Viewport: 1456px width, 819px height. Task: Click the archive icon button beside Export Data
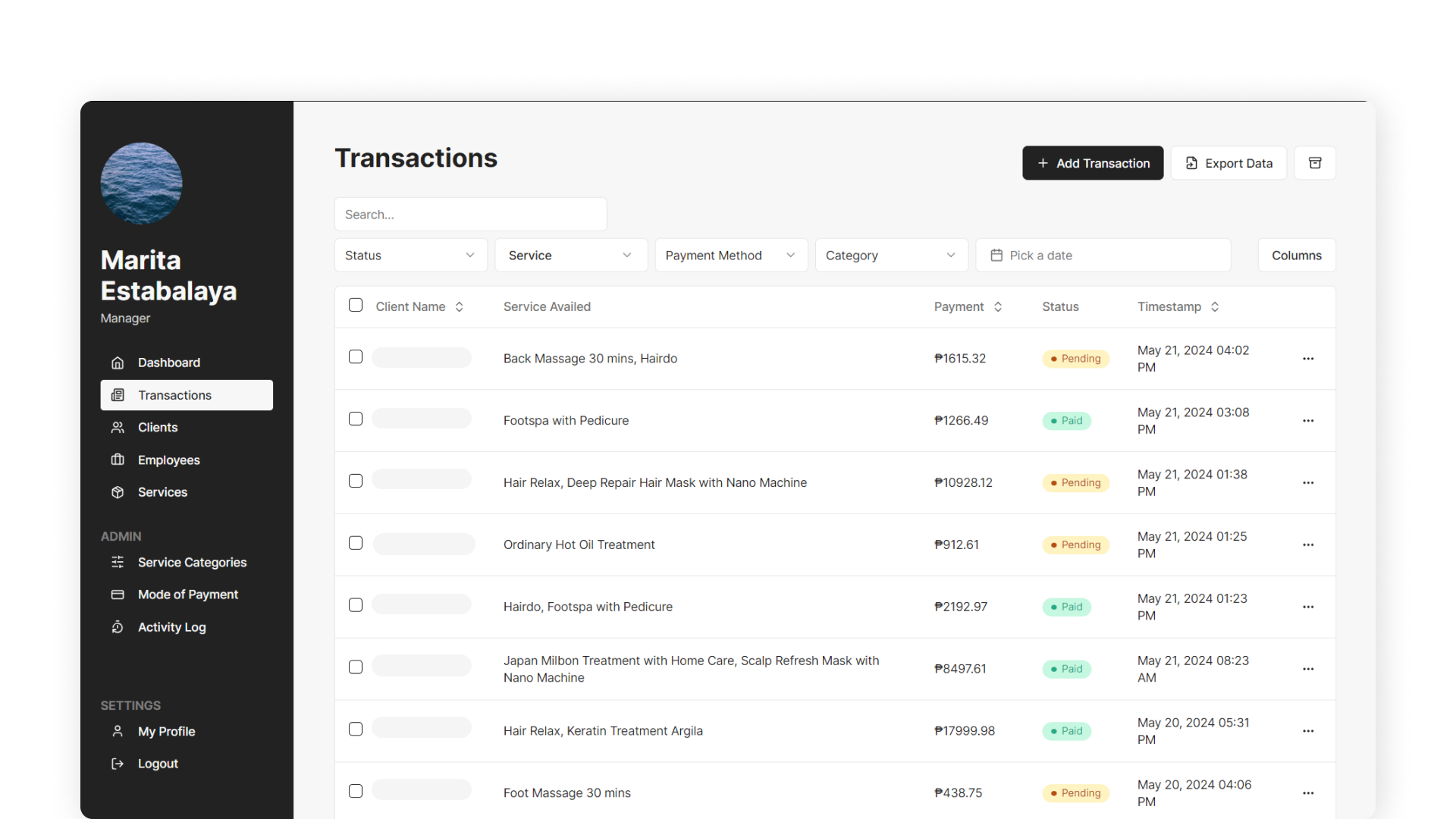[1315, 163]
